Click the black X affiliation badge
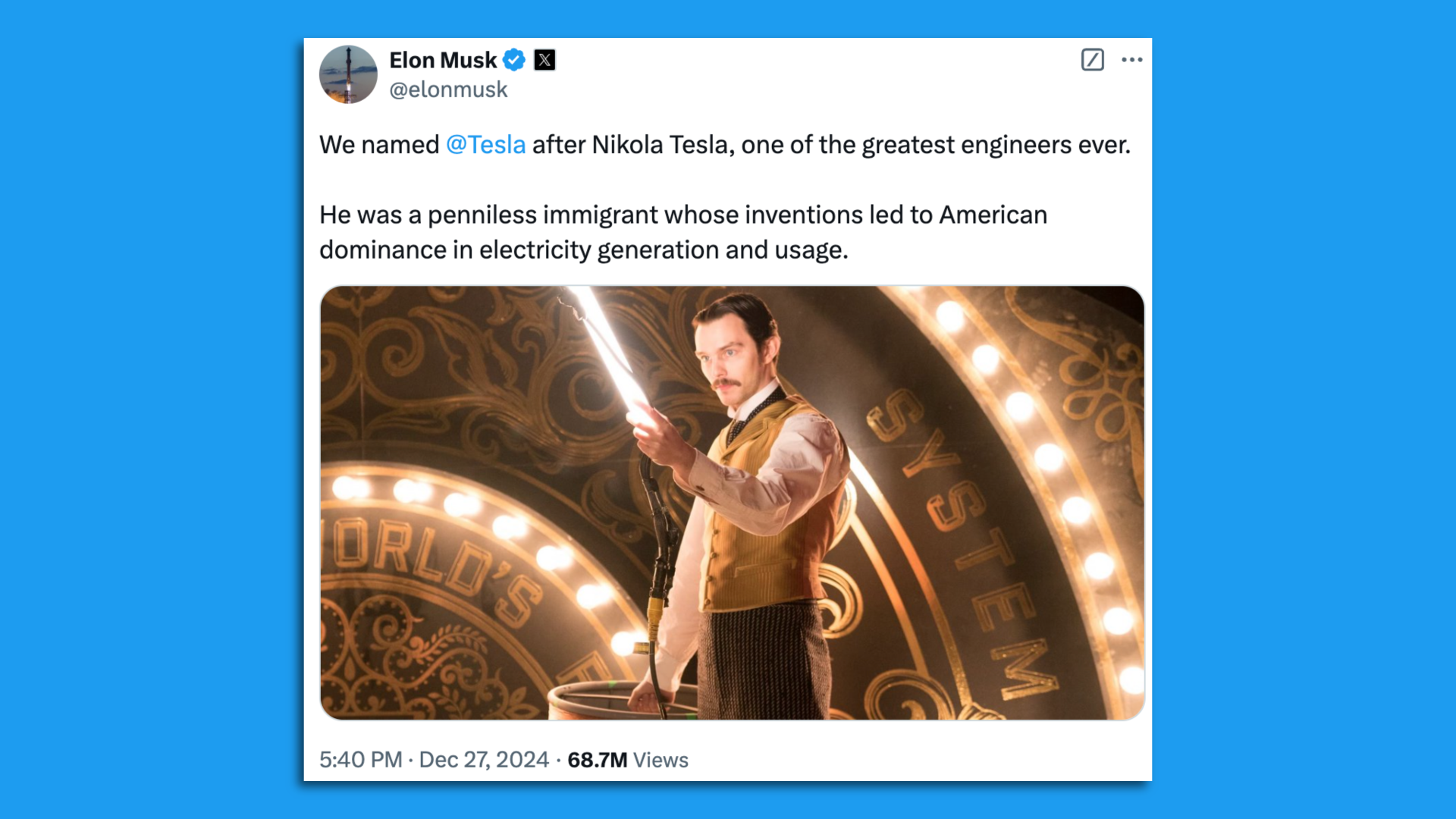Viewport: 1456px width, 819px height. pos(544,60)
